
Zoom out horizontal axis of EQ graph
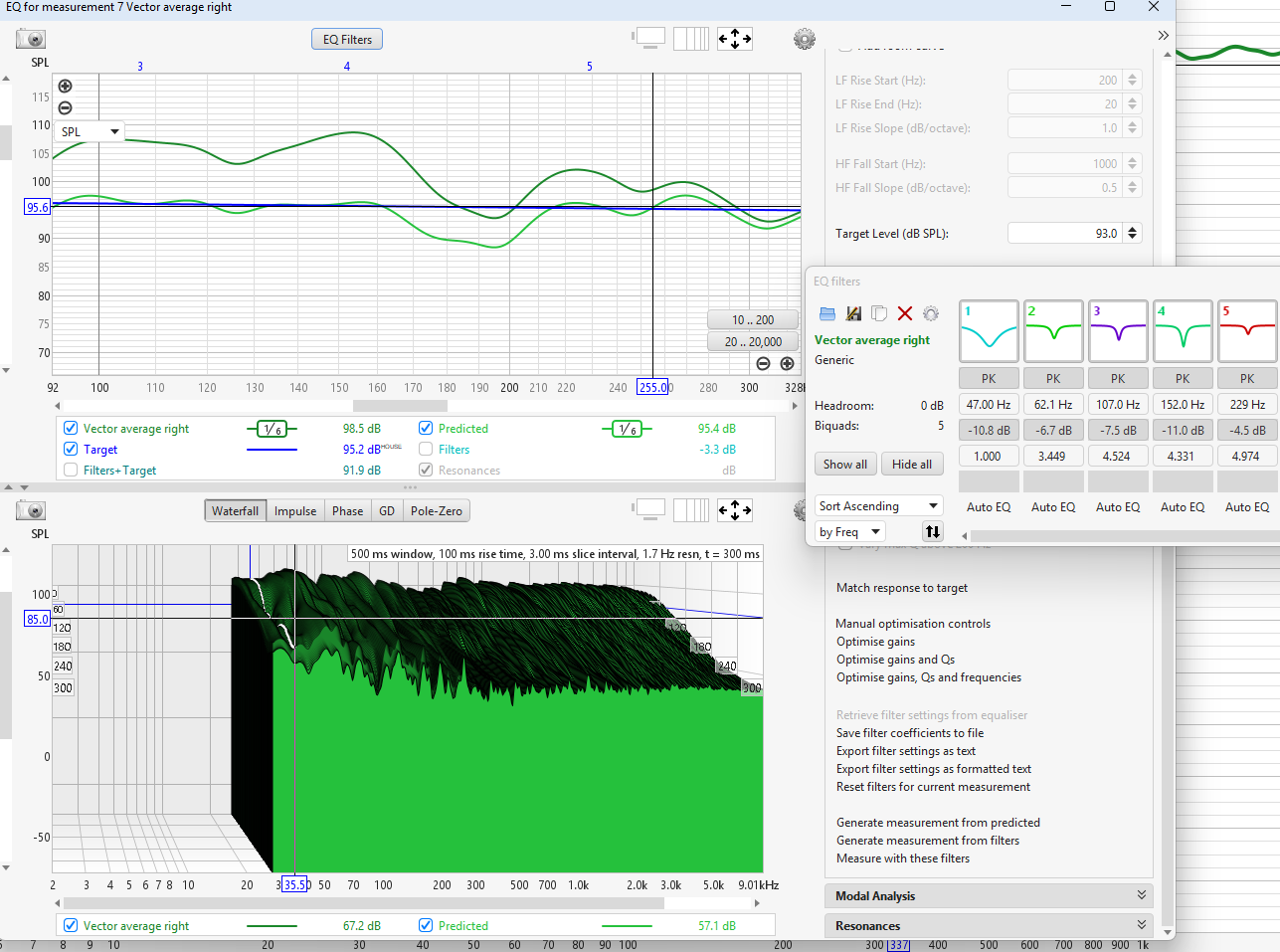pos(763,364)
